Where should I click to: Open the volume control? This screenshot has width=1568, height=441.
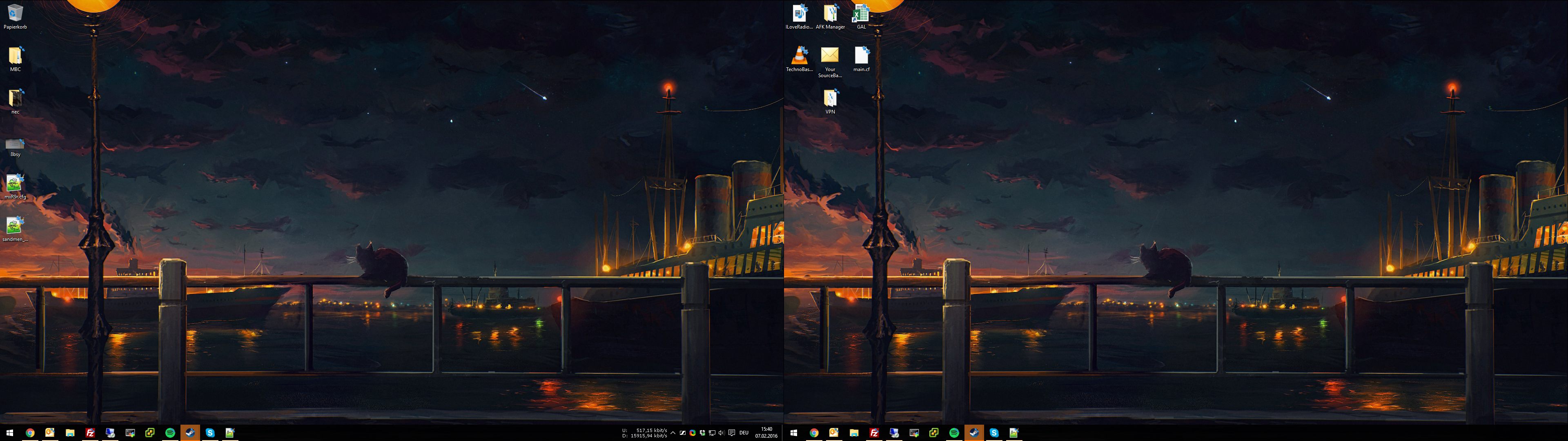point(721,433)
